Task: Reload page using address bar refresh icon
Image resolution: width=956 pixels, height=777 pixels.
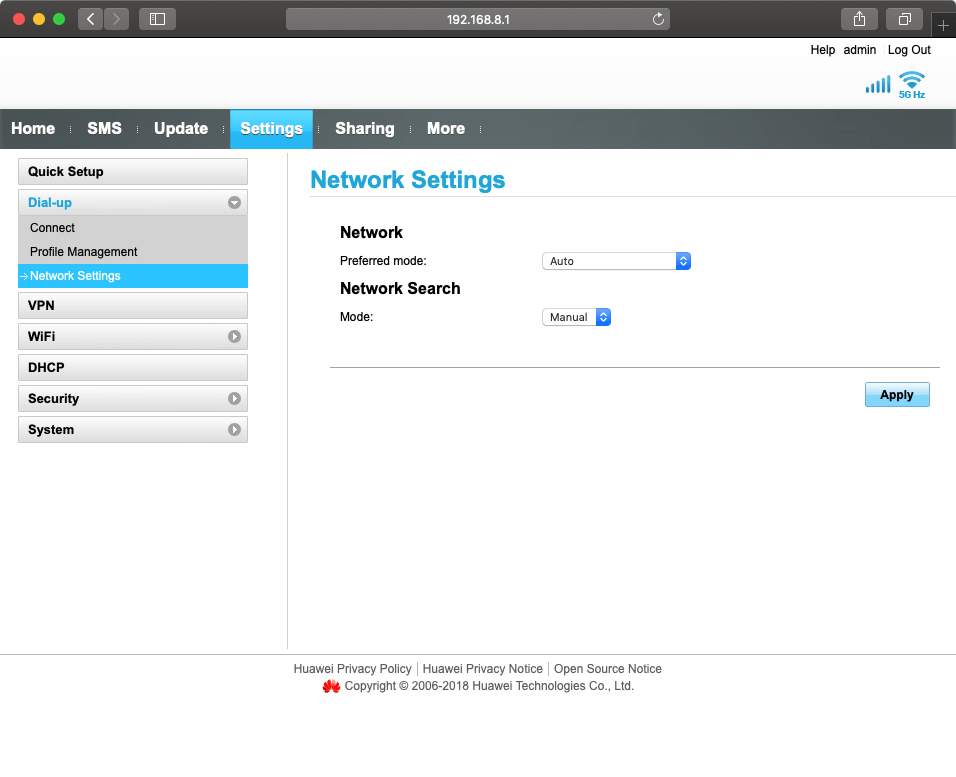Action: [x=658, y=19]
